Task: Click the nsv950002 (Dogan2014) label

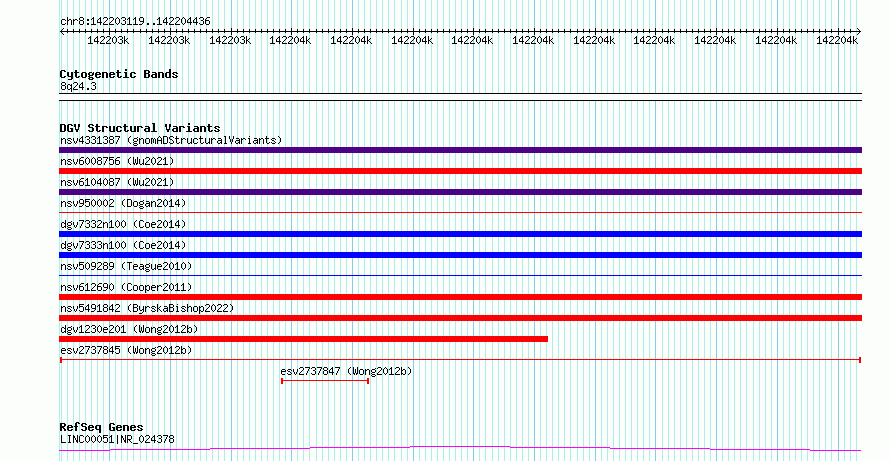Action: pos(123,203)
